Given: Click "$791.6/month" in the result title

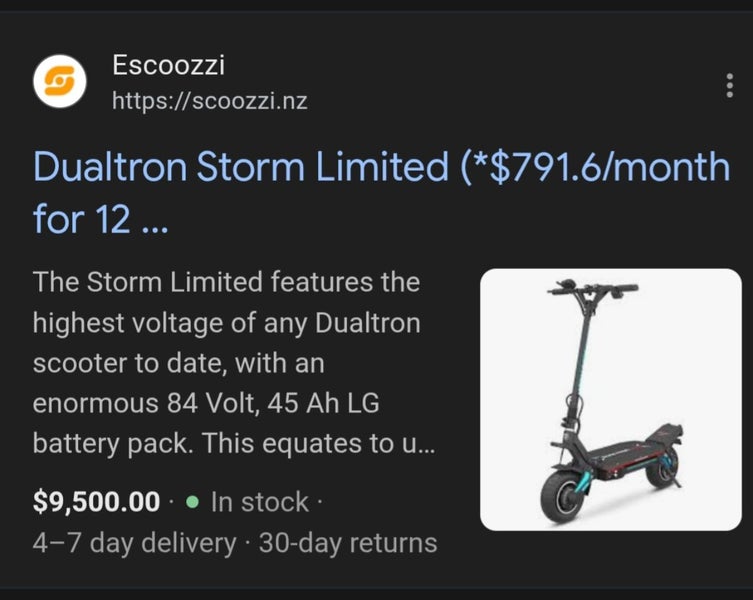Looking at the screenshot, I should pos(596,168).
